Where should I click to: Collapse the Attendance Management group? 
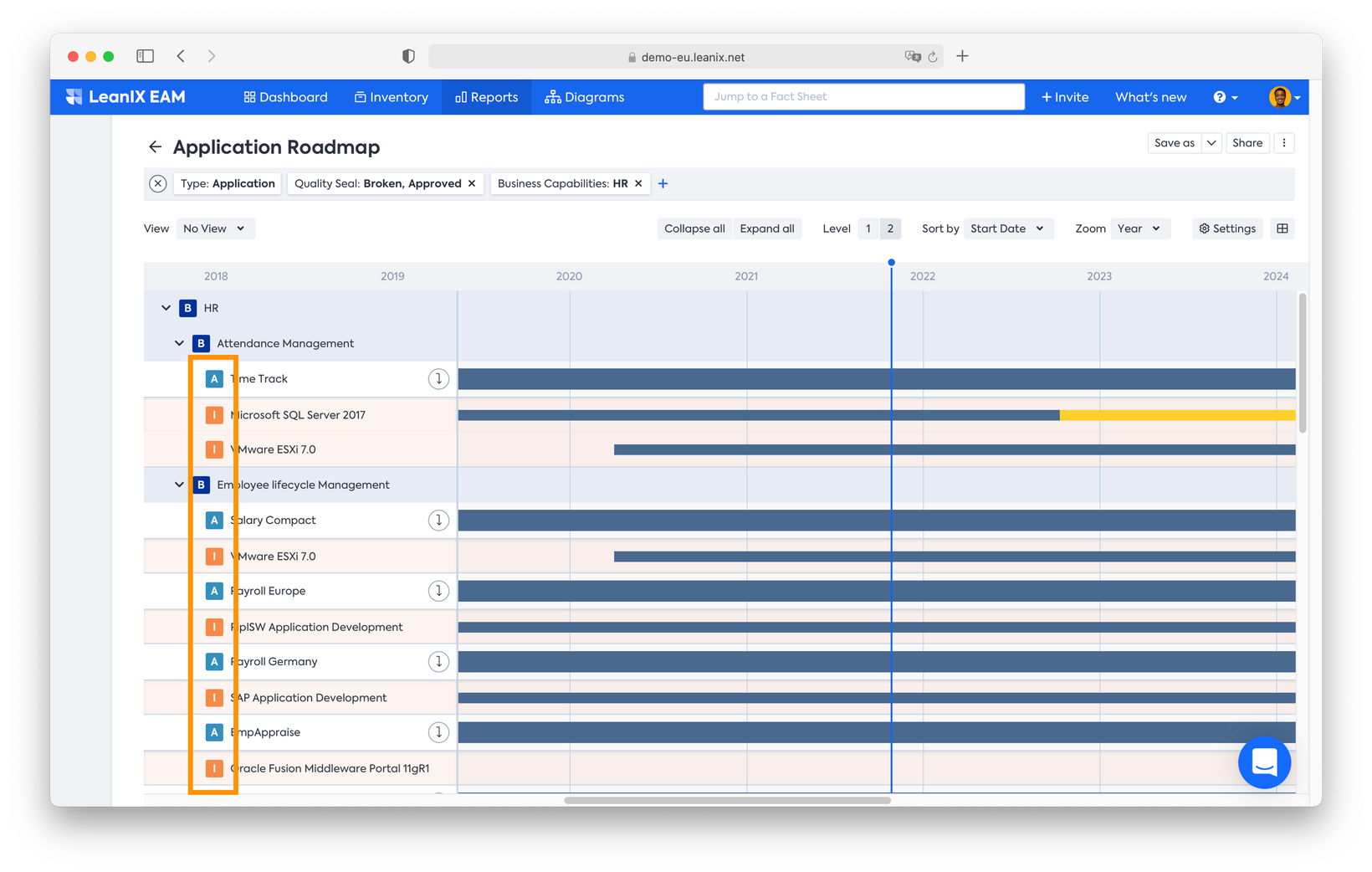179,343
